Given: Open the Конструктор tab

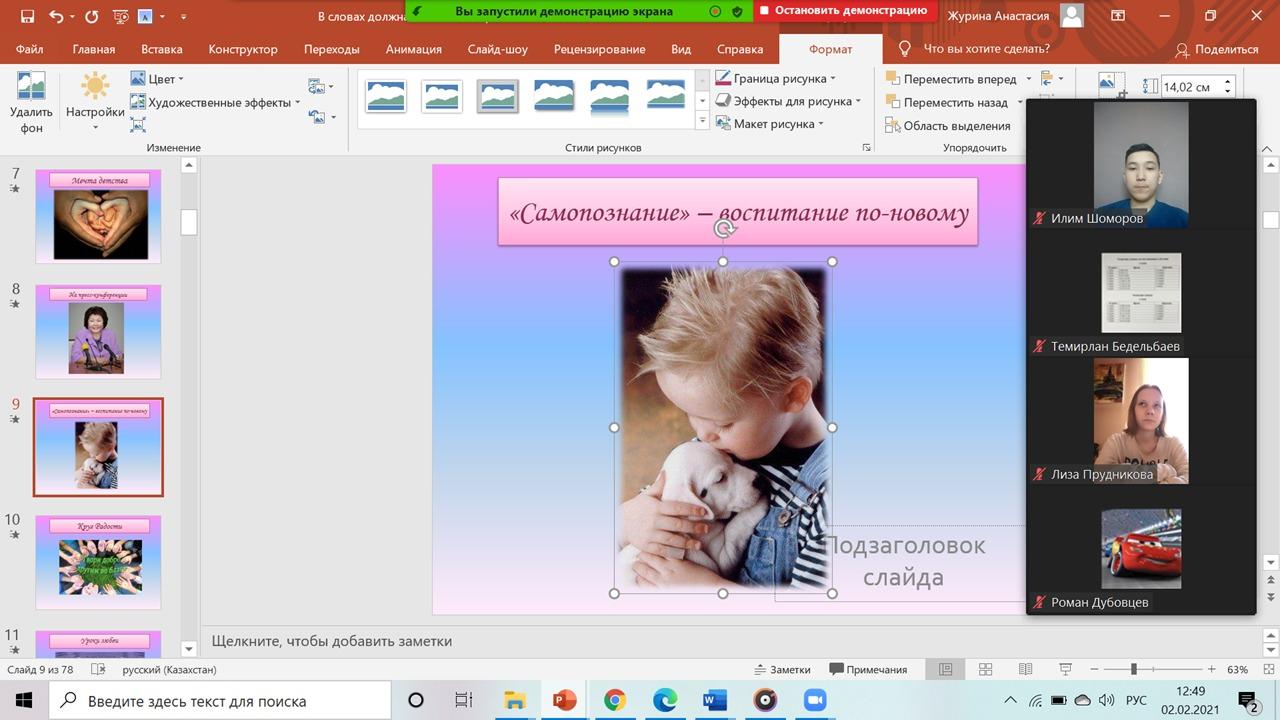Looking at the screenshot, I should 243,49.
